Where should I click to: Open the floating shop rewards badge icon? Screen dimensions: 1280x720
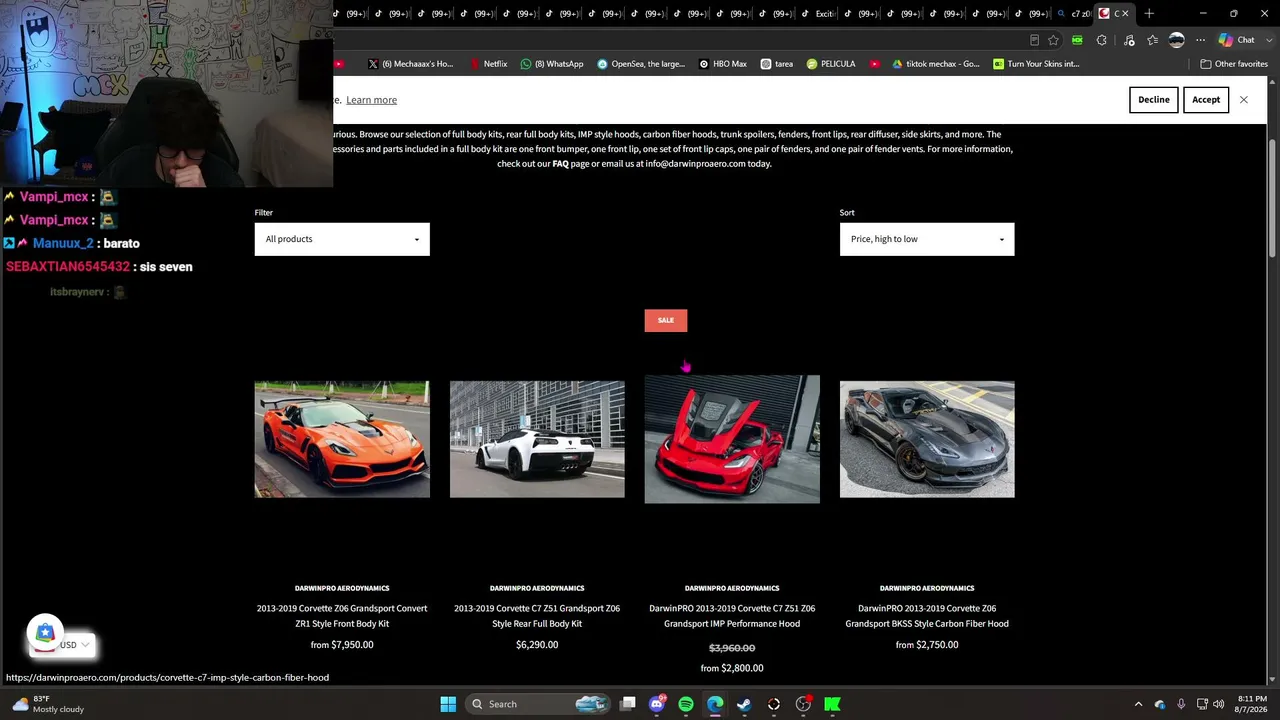click(x=45, y=632)
